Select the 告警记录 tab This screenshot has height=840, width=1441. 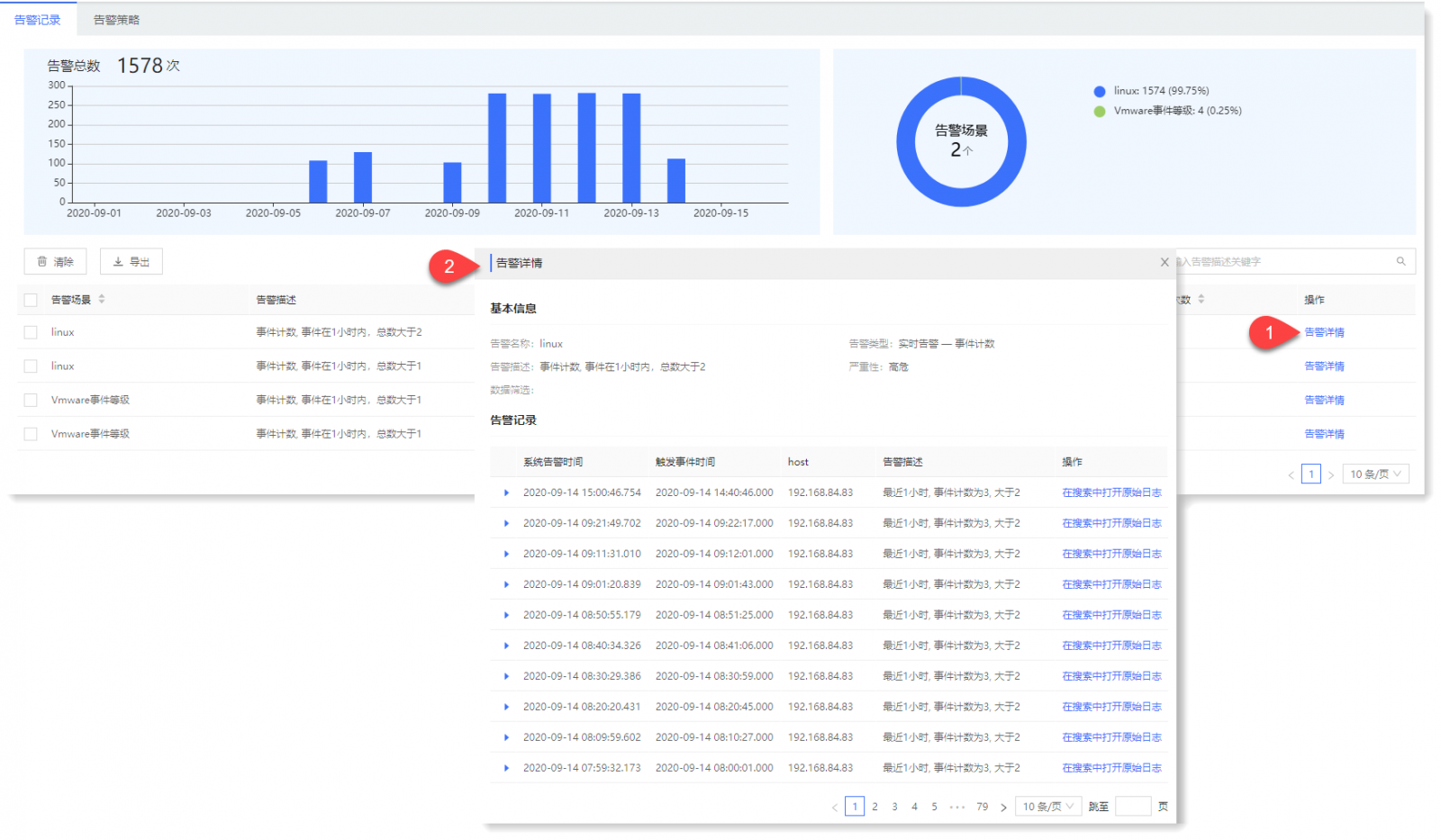pos(38,20)
